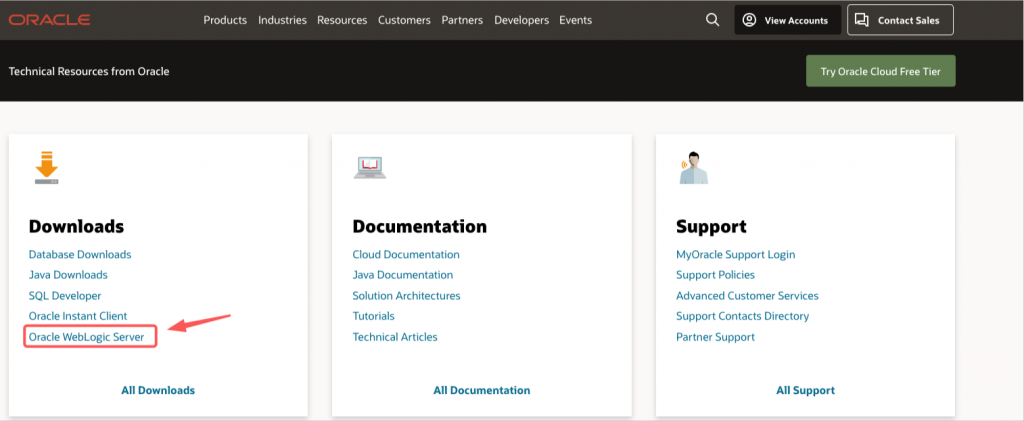
Task: Go to All Documentation
Action: point(482,390)
